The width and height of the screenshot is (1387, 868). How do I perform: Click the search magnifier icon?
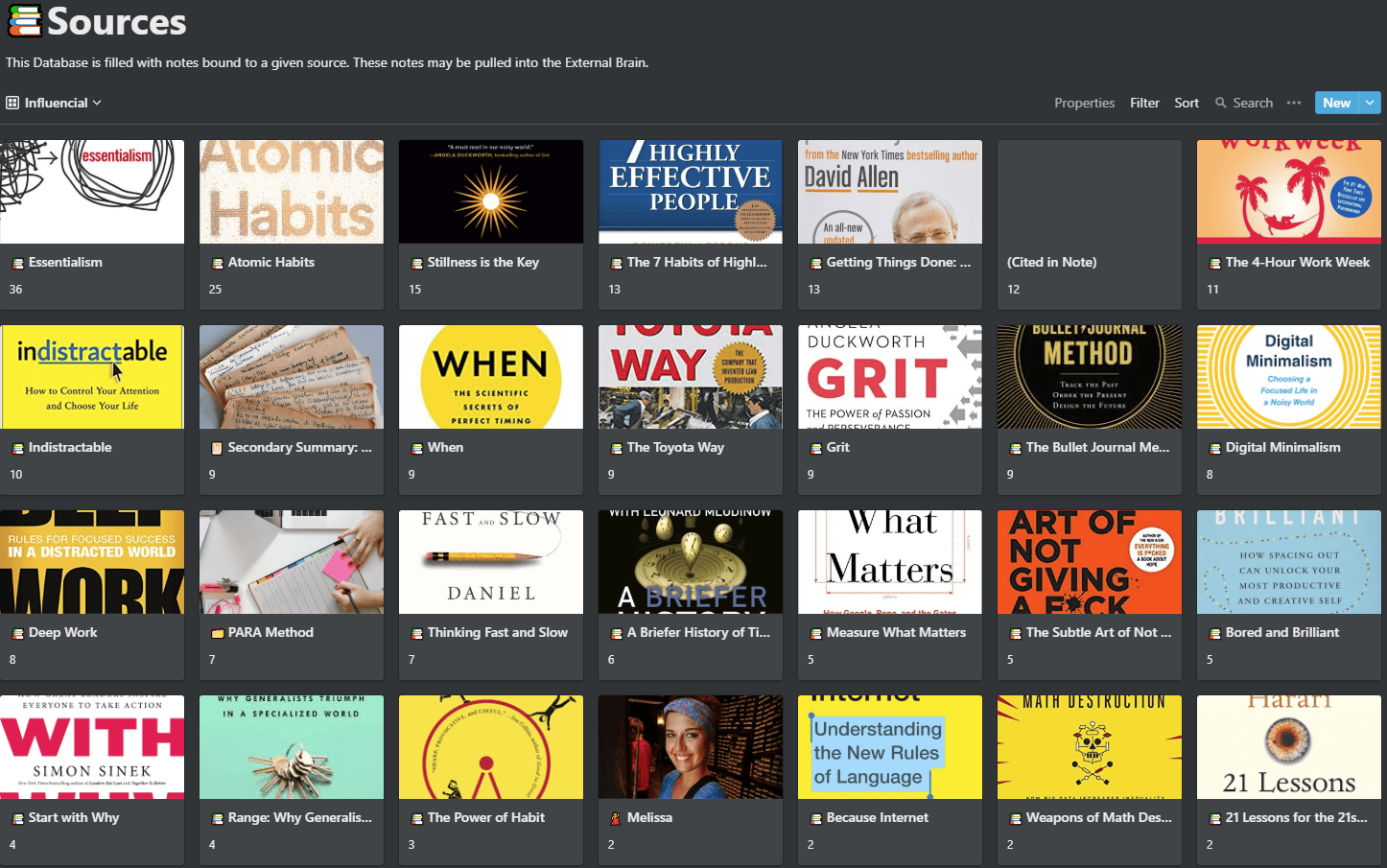pos(1221,103)
